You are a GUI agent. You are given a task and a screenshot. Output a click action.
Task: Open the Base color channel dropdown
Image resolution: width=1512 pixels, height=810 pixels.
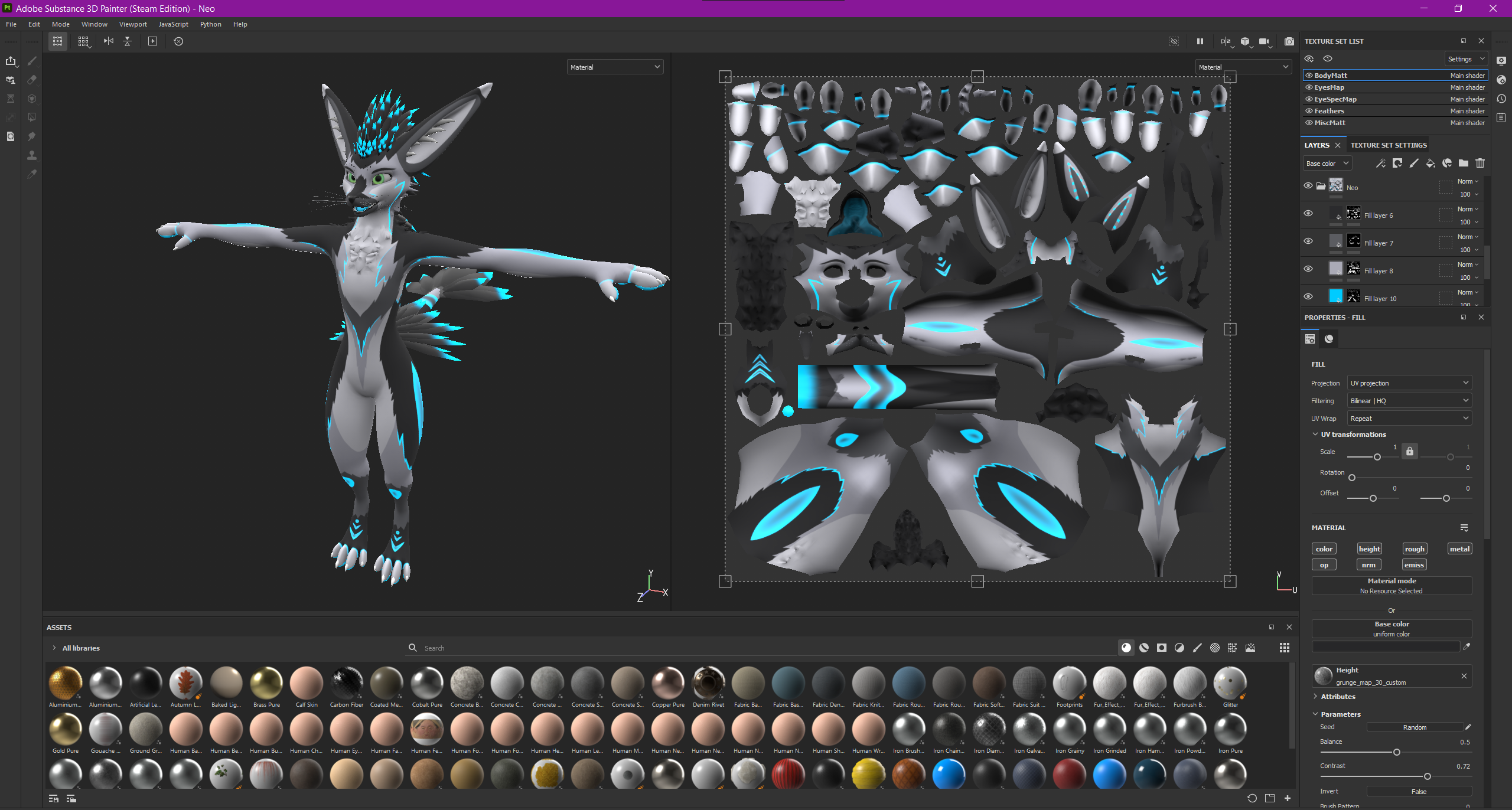coord(1327,164)
